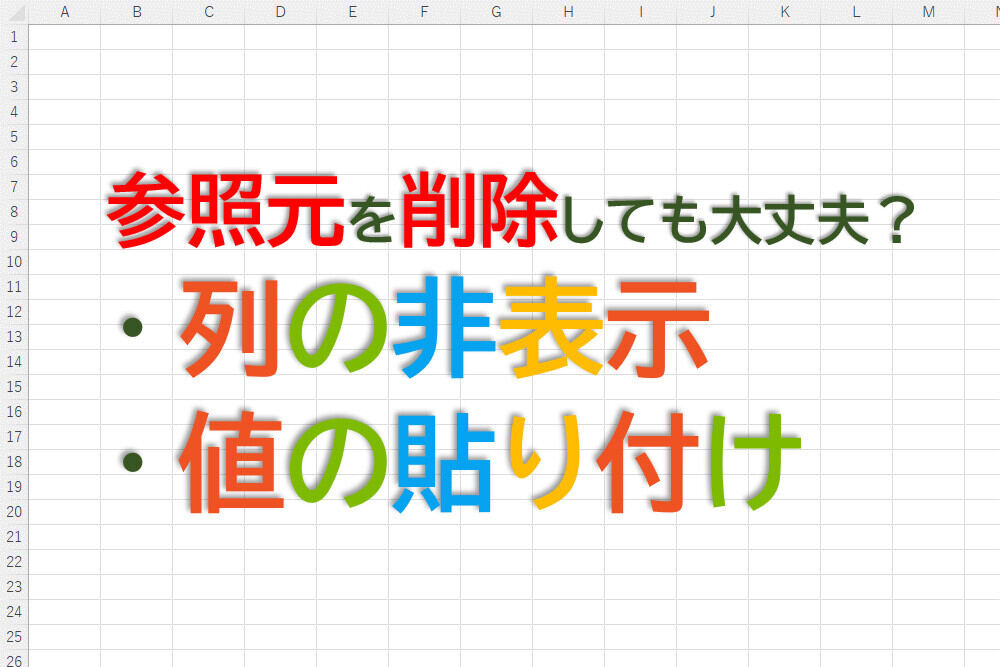The width and height of the screenshot is (1000, 667).
Task: Select entire row 5
Action: pos(14,137)
